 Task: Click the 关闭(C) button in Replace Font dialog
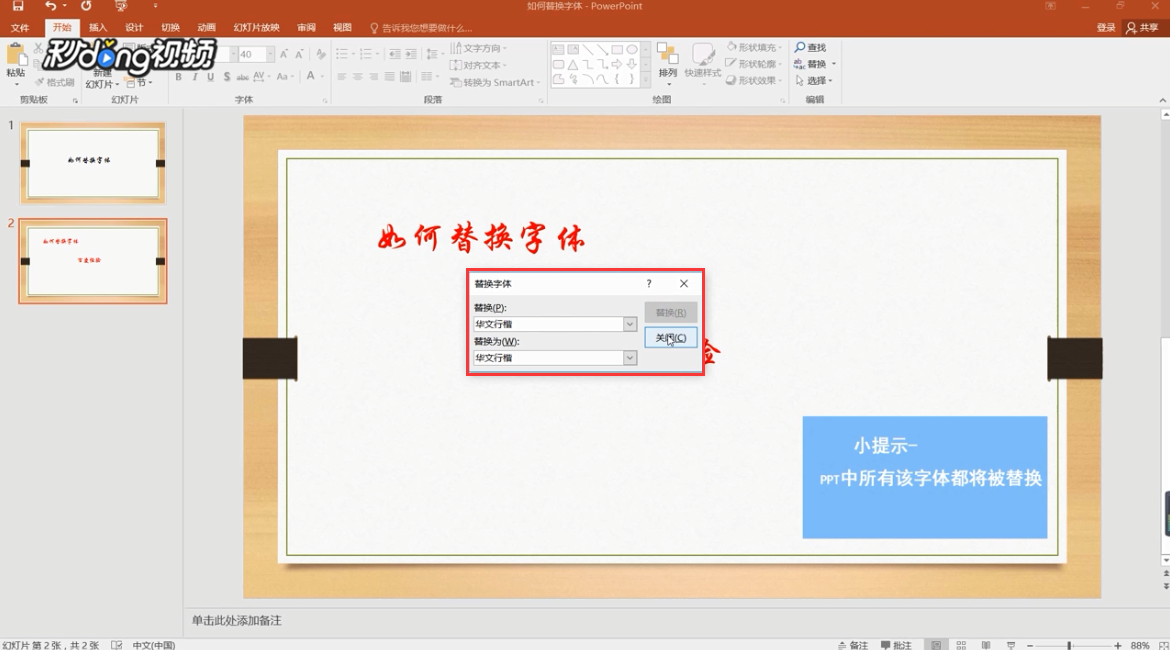pyautogui.click(x=672, y=337)
